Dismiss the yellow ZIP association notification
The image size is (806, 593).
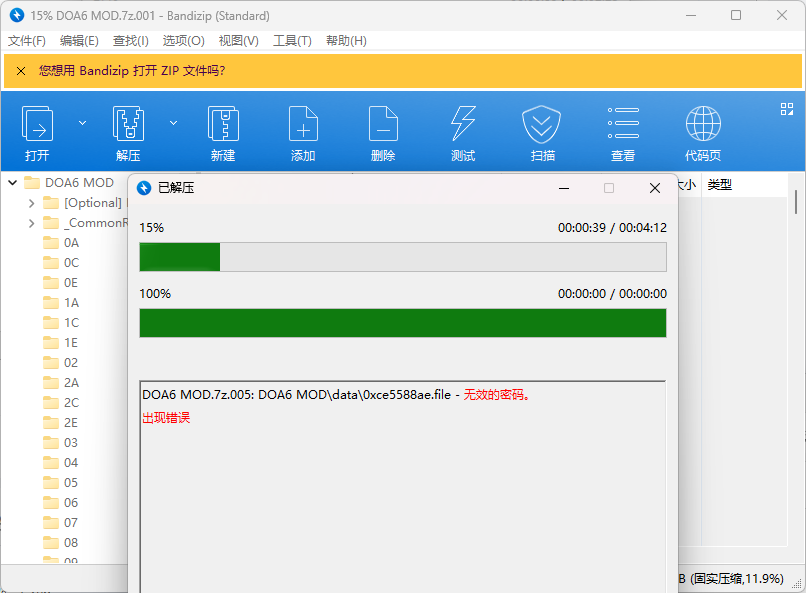(21, 71)
